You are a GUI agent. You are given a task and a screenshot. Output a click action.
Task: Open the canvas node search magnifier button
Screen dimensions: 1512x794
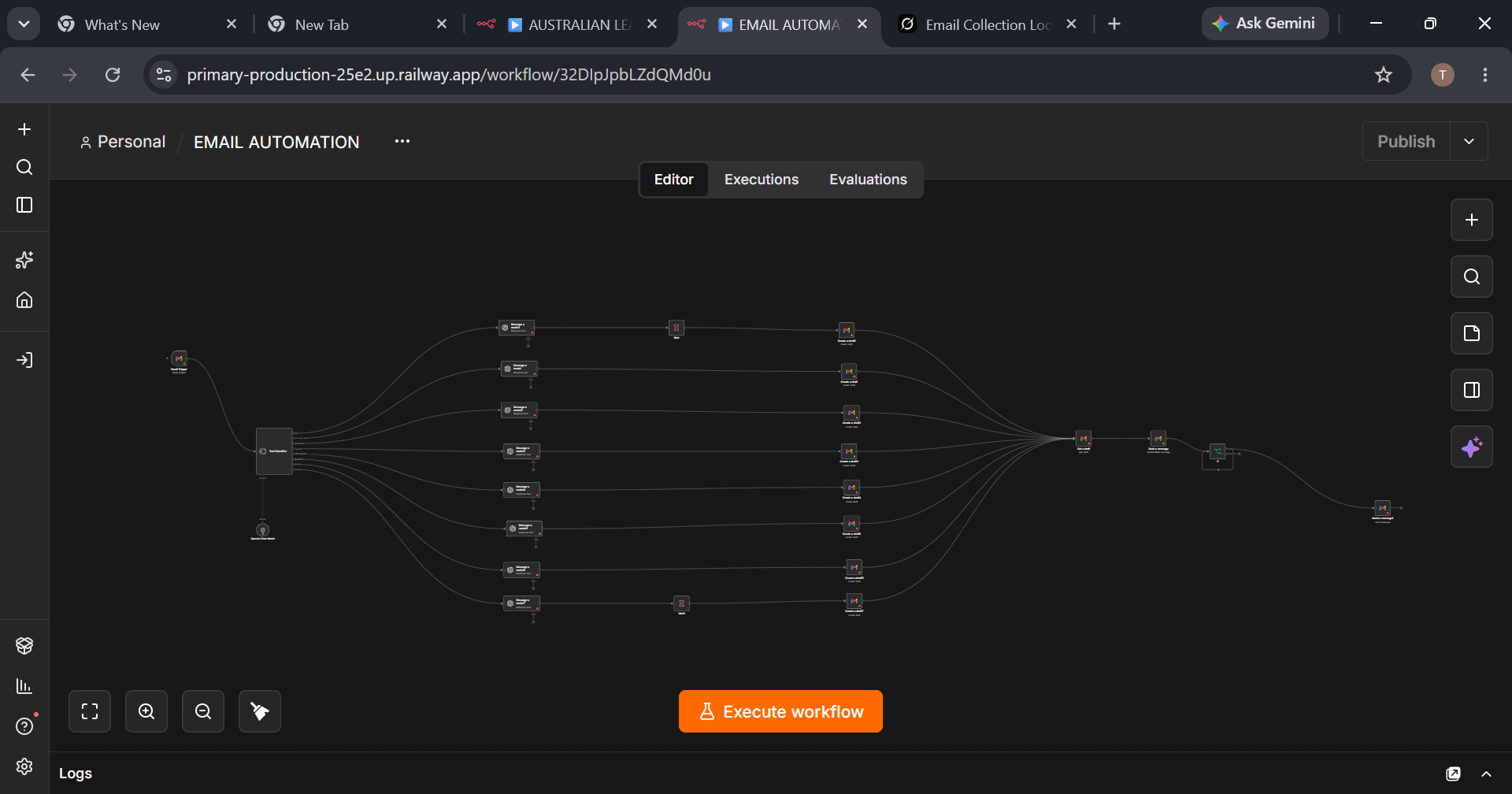pos(1471,276)
